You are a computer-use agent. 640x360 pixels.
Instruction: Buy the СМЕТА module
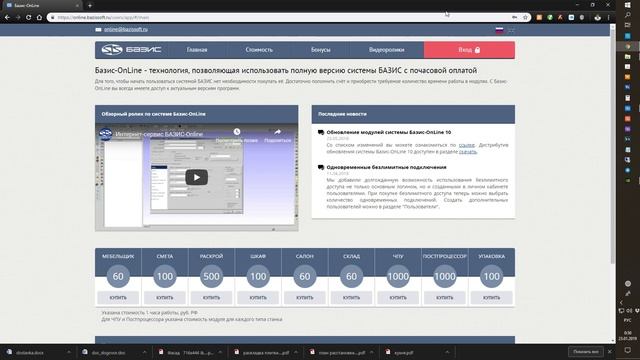coord(164,298)
